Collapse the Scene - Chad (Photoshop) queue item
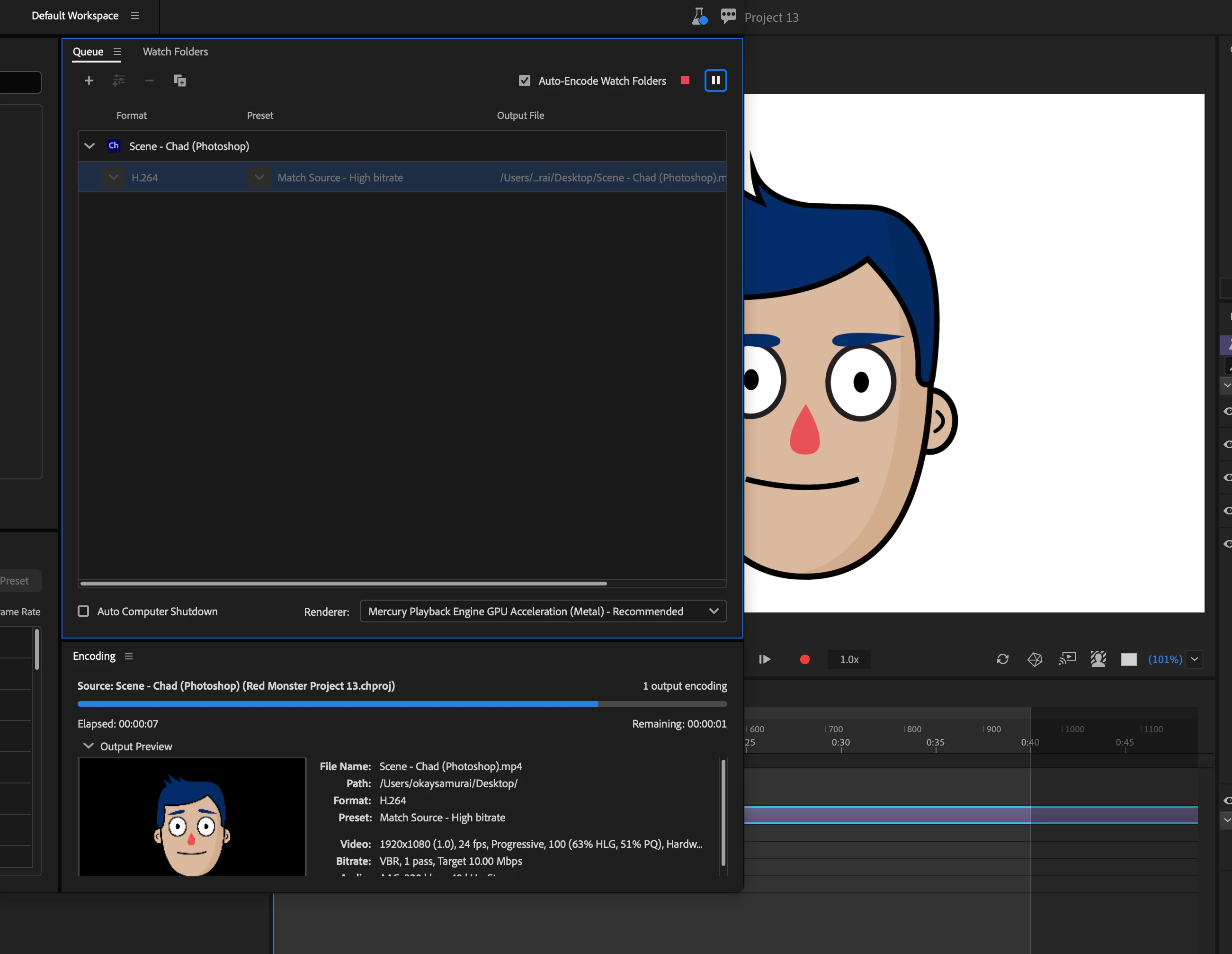This screenshot has width=1232, height=954. [x=89, y=146]
